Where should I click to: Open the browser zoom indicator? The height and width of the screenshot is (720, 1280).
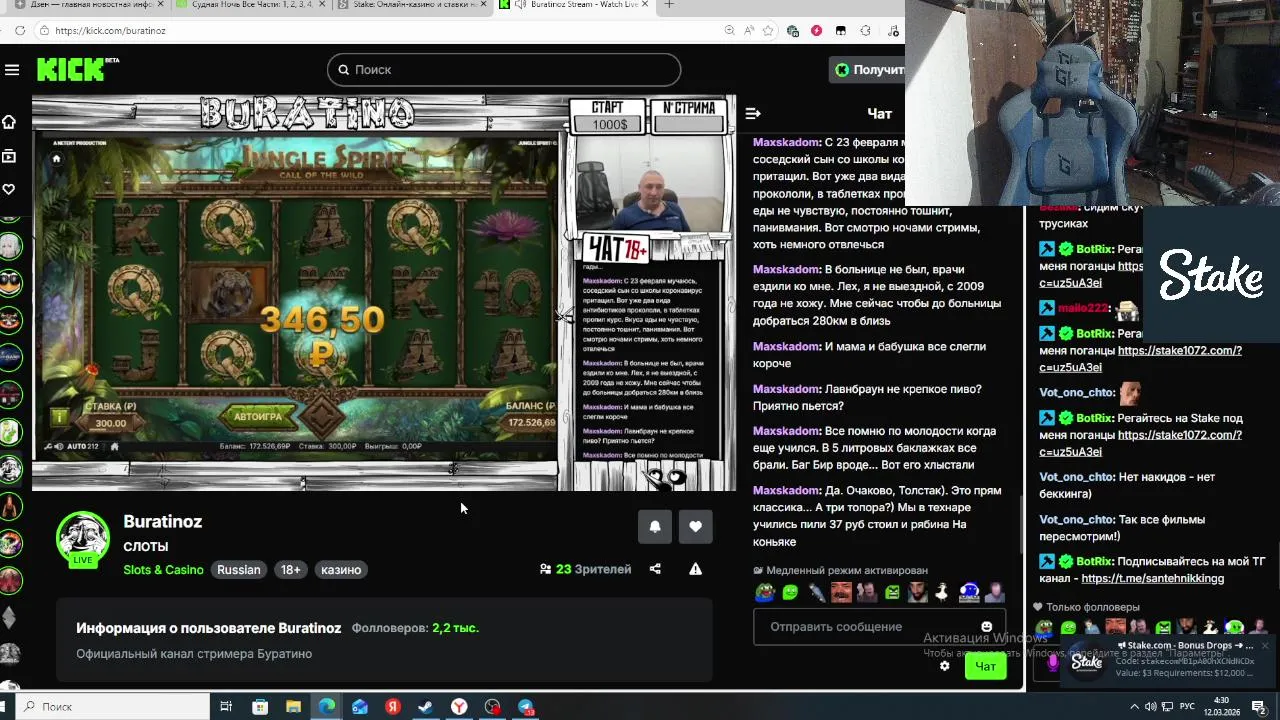(x=730, y=30)
